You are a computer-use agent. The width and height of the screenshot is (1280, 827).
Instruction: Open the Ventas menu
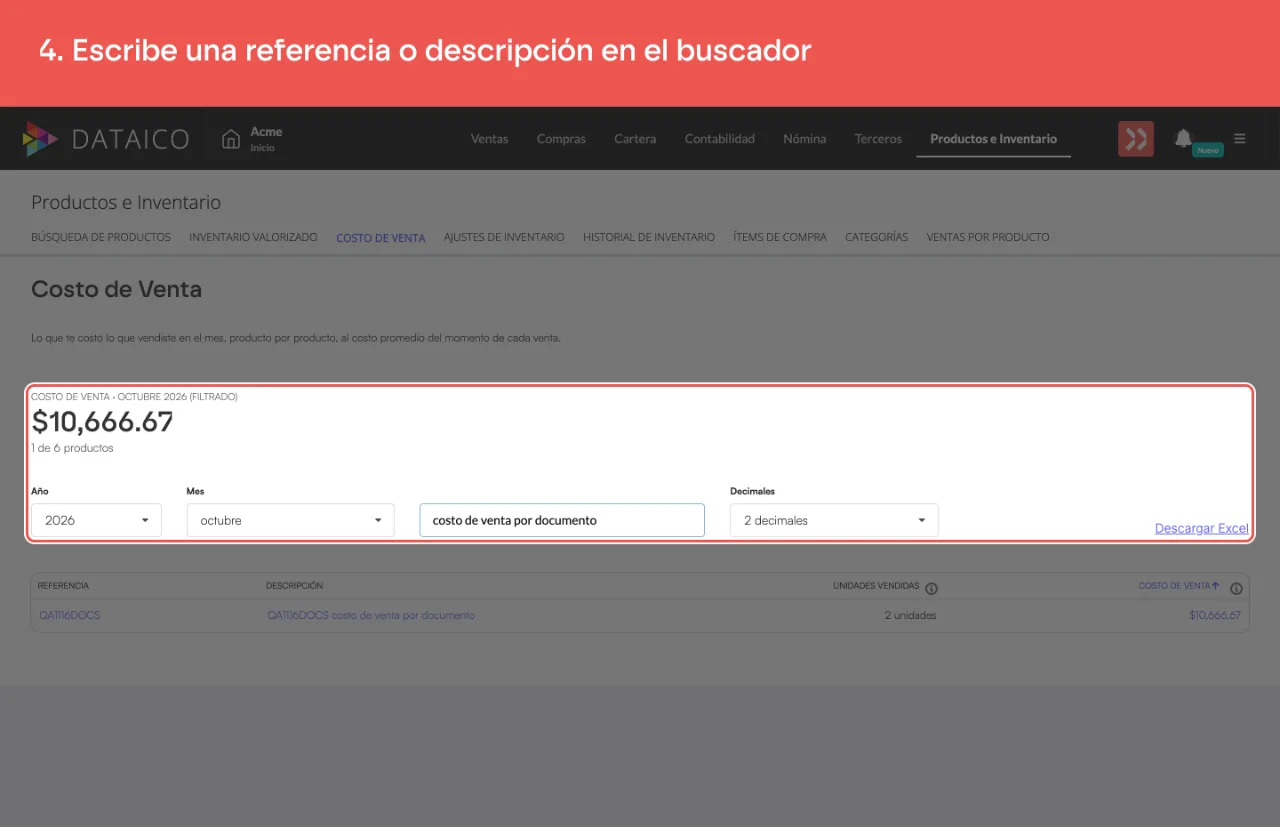pos(489,139)
